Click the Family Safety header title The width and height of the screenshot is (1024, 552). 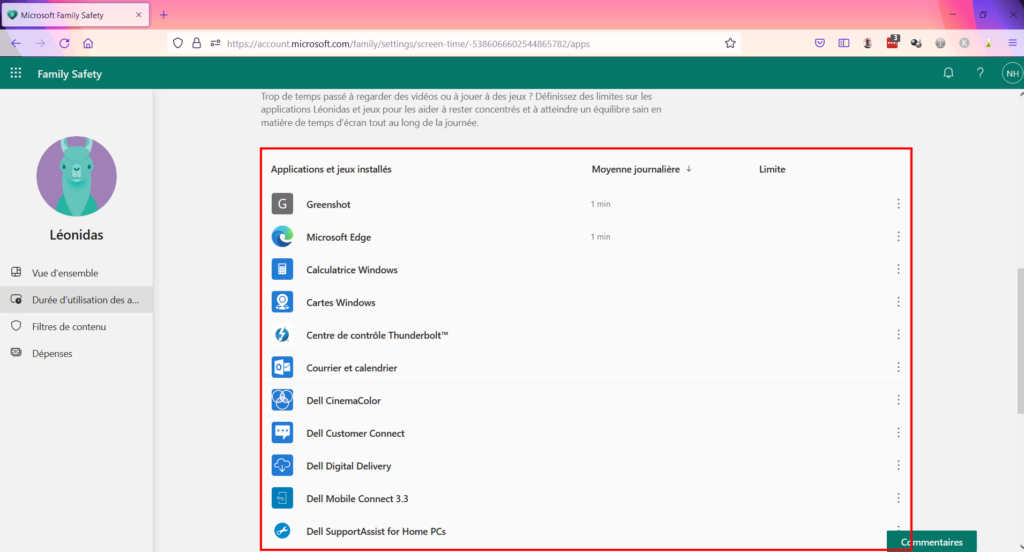tap(69, 74)
